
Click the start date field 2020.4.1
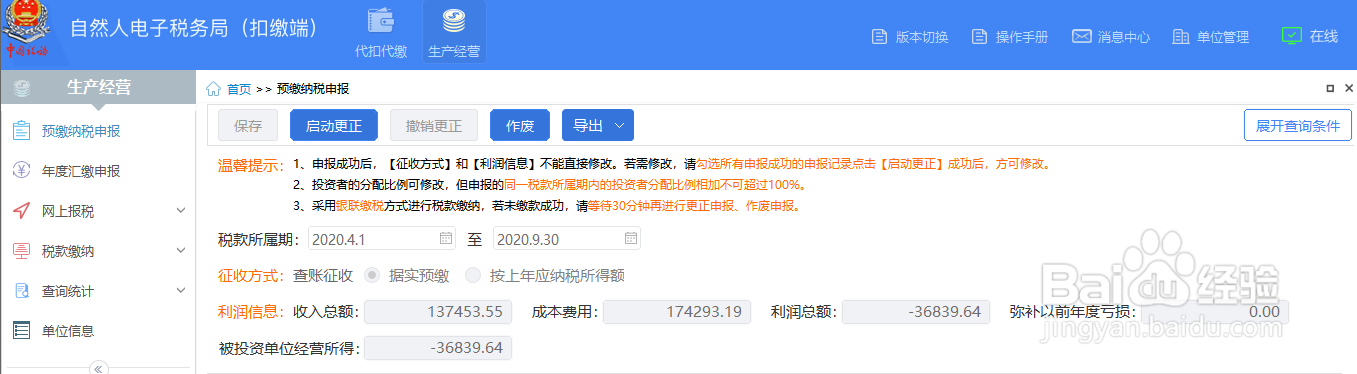point(381,239)
